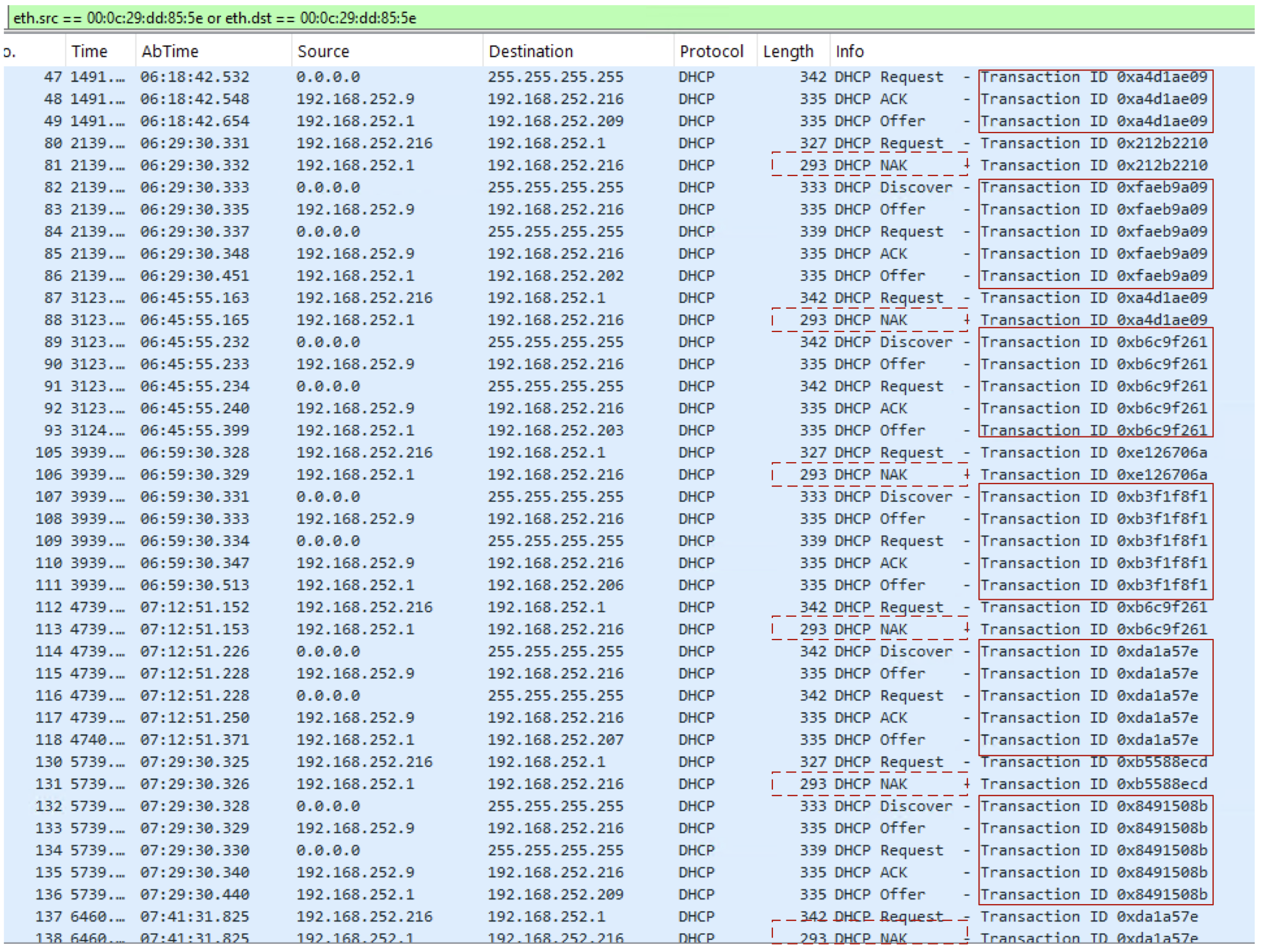The width and height of the screenshot is (1263, 952).
Task: Select packet 81 DHCP NAK row
Action: pyautogui.click(x=629, y=165)
